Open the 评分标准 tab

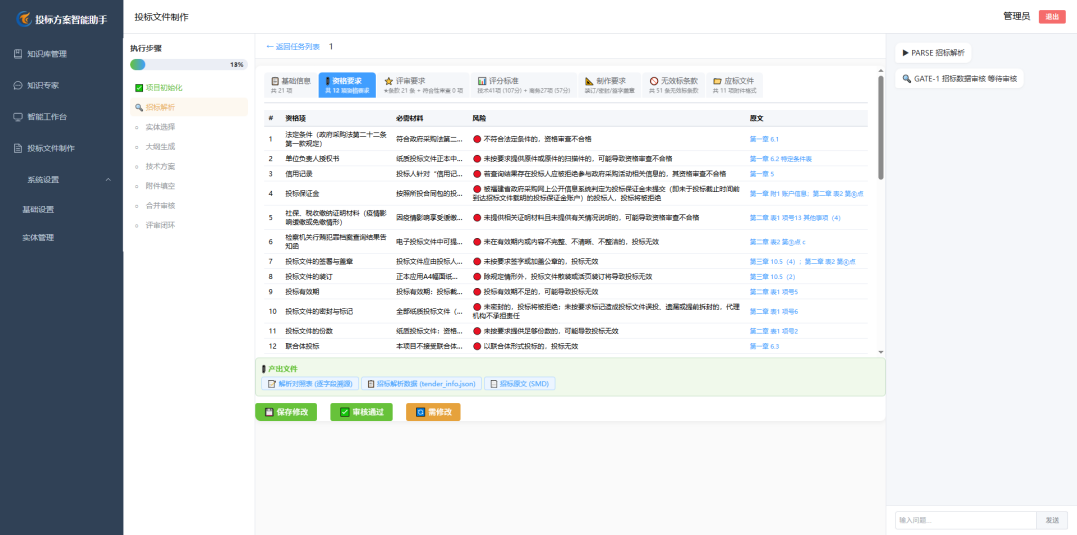point(523,84)
